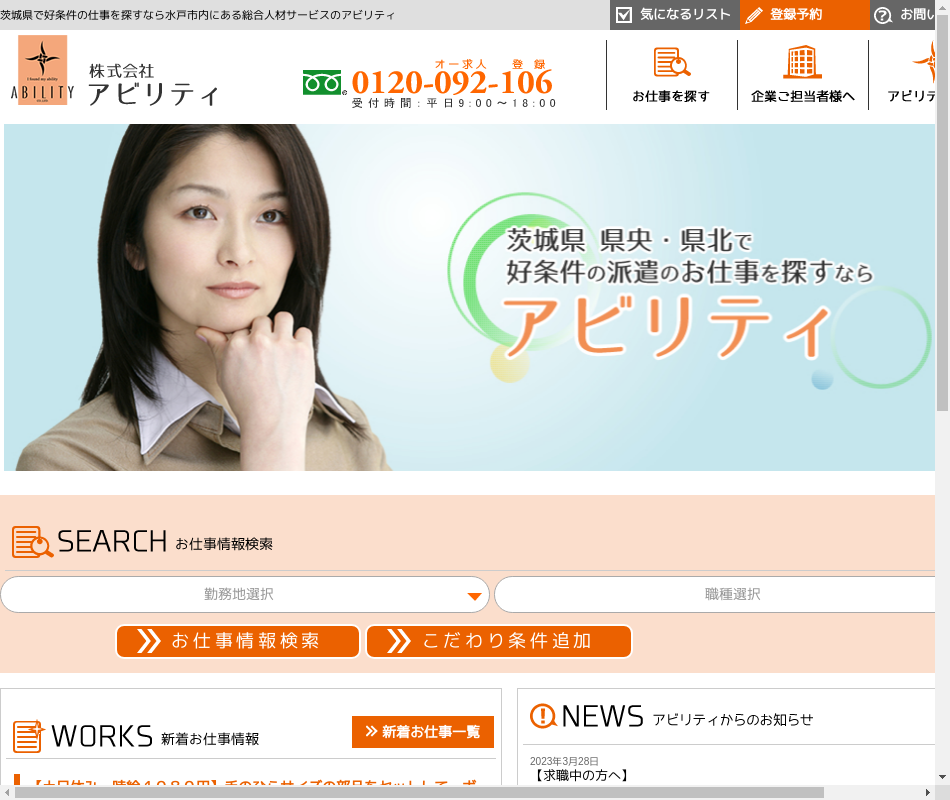The height and width of the screenshot is (800, 950).
Task: Click the Ability company logo
Action: click(x=43, y=70)
